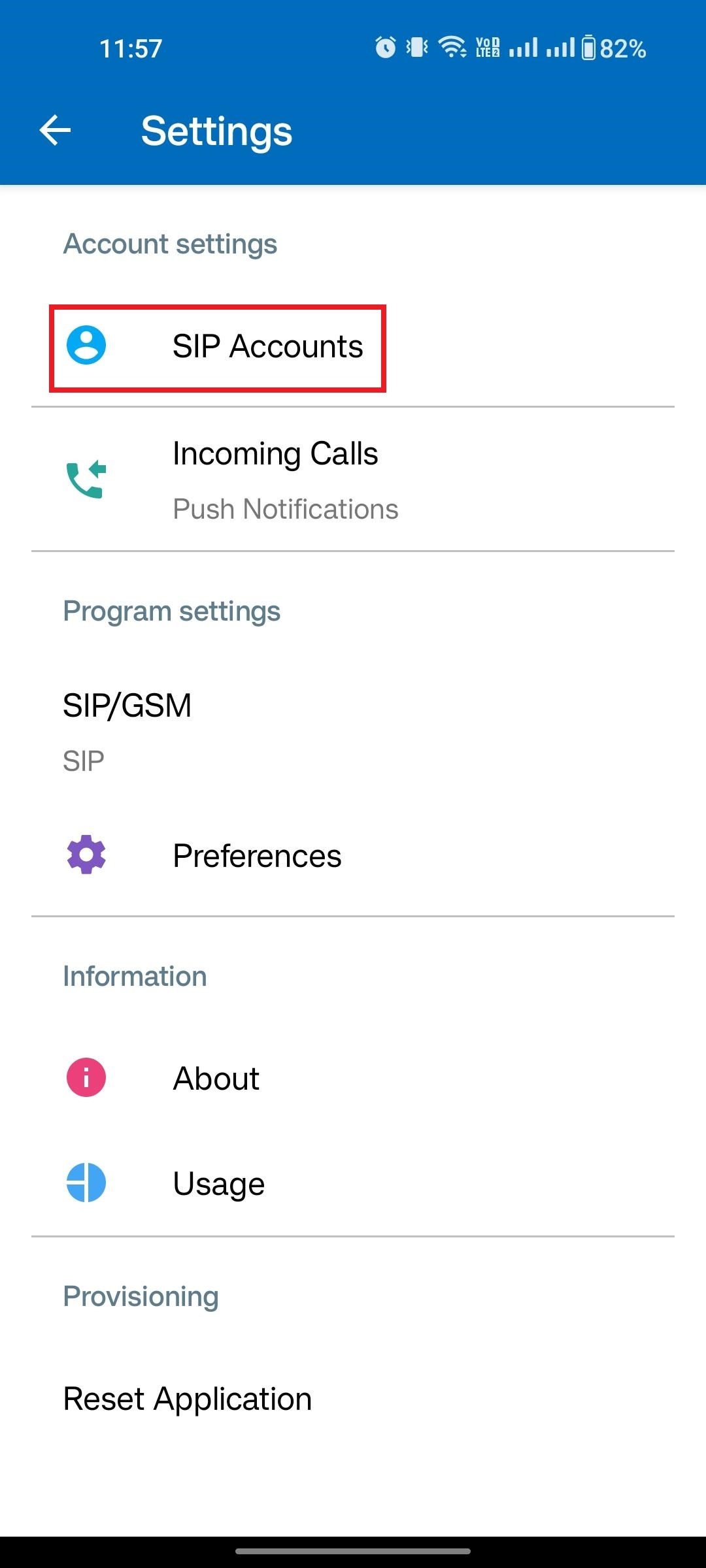Screen dimensions: 706x1568
Task: Tap the blue Usage chart icon
Action: [86, 1183]
